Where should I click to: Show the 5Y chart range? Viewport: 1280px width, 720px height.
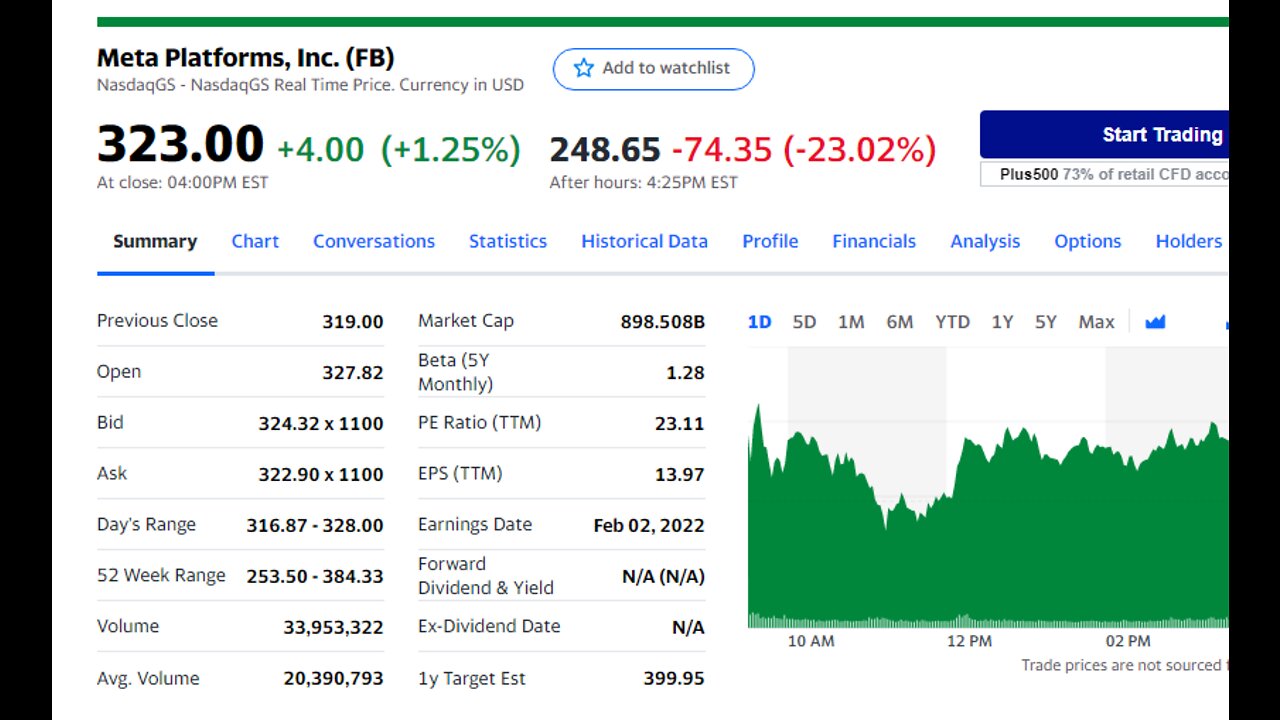click(1046, 322)
